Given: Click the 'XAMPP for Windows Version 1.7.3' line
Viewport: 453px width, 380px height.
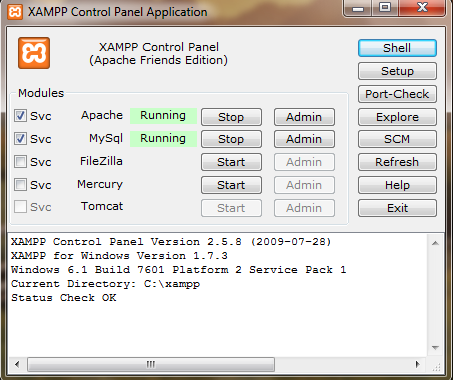Looking at the screenshot, I should click(x=119, y=256).
